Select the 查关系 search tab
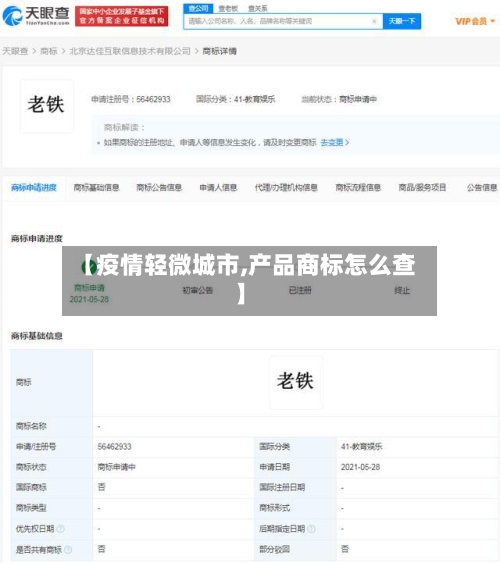Screen dimensions: 500x563 click(x=258, y=8)
